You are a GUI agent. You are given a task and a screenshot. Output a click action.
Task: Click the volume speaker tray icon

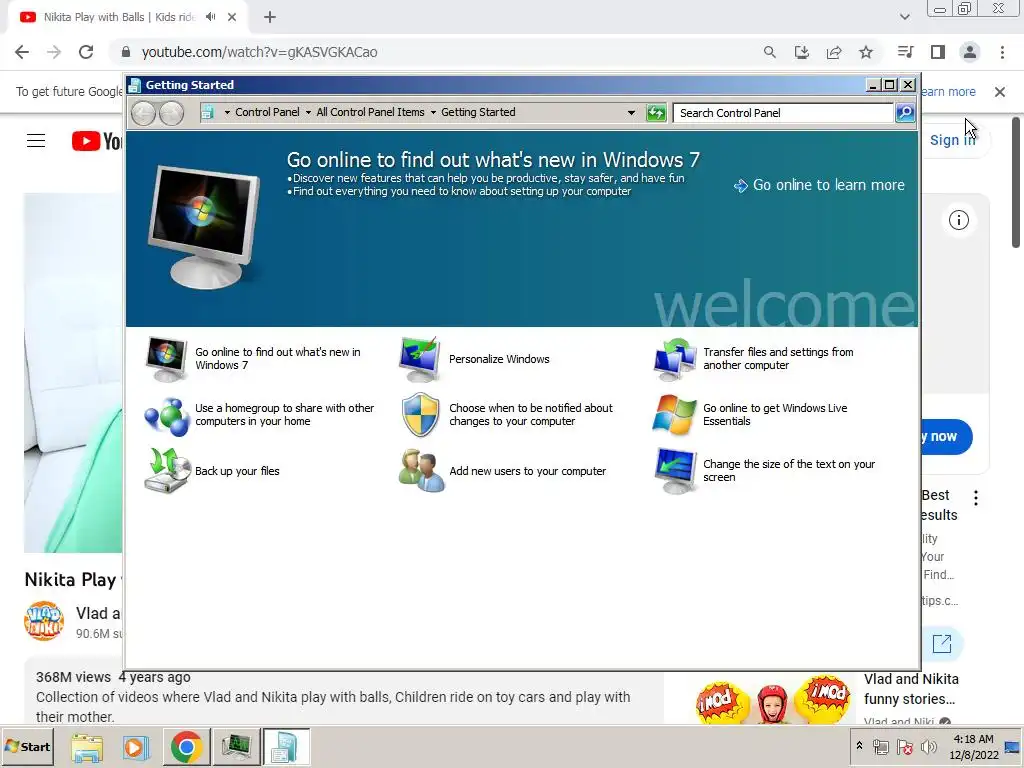click(928, 746)
